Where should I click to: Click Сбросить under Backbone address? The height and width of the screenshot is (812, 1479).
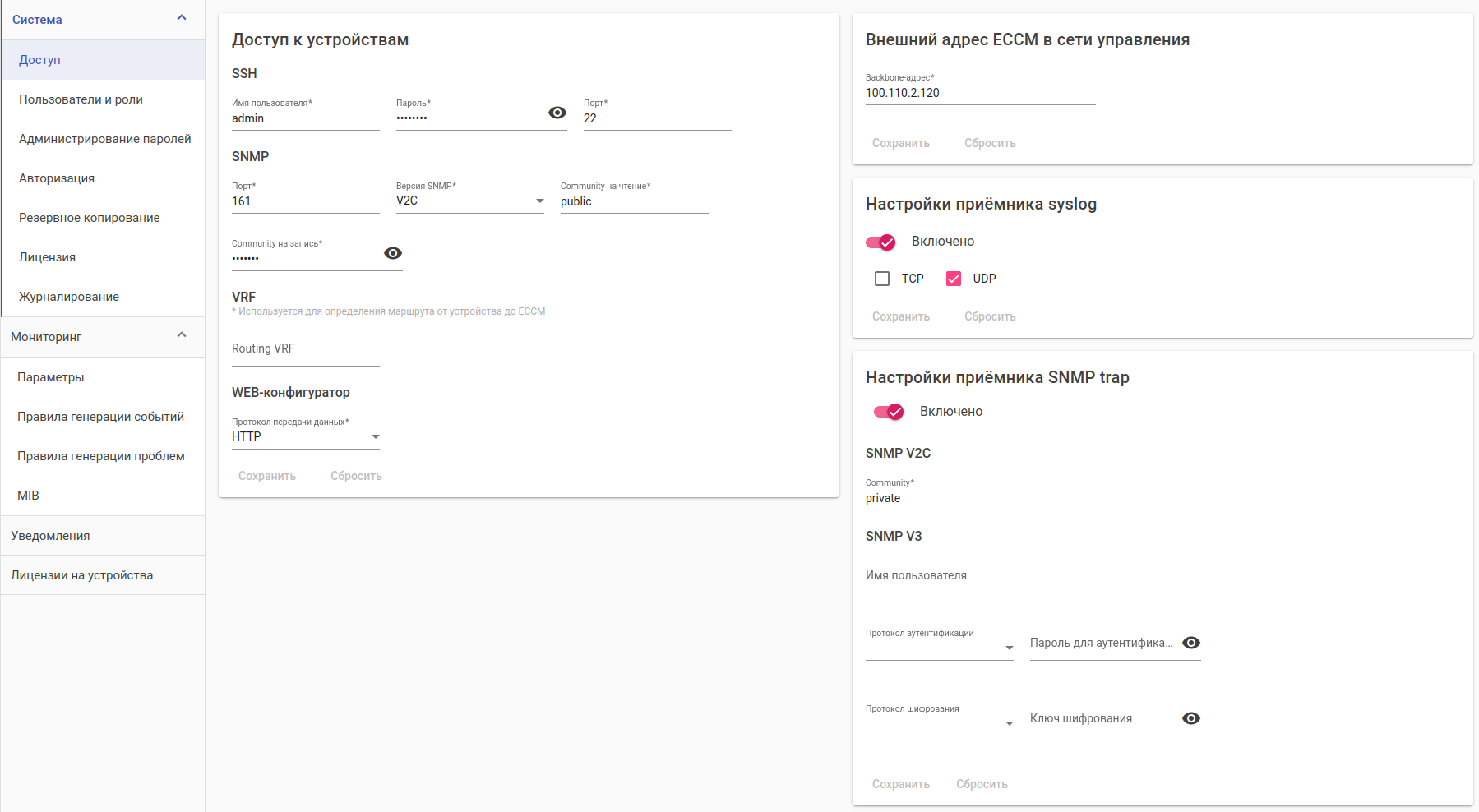[990, 143]
